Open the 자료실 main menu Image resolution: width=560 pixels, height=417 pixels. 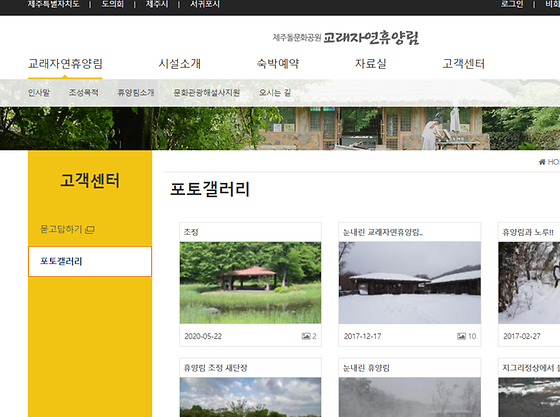pos(370,64)
